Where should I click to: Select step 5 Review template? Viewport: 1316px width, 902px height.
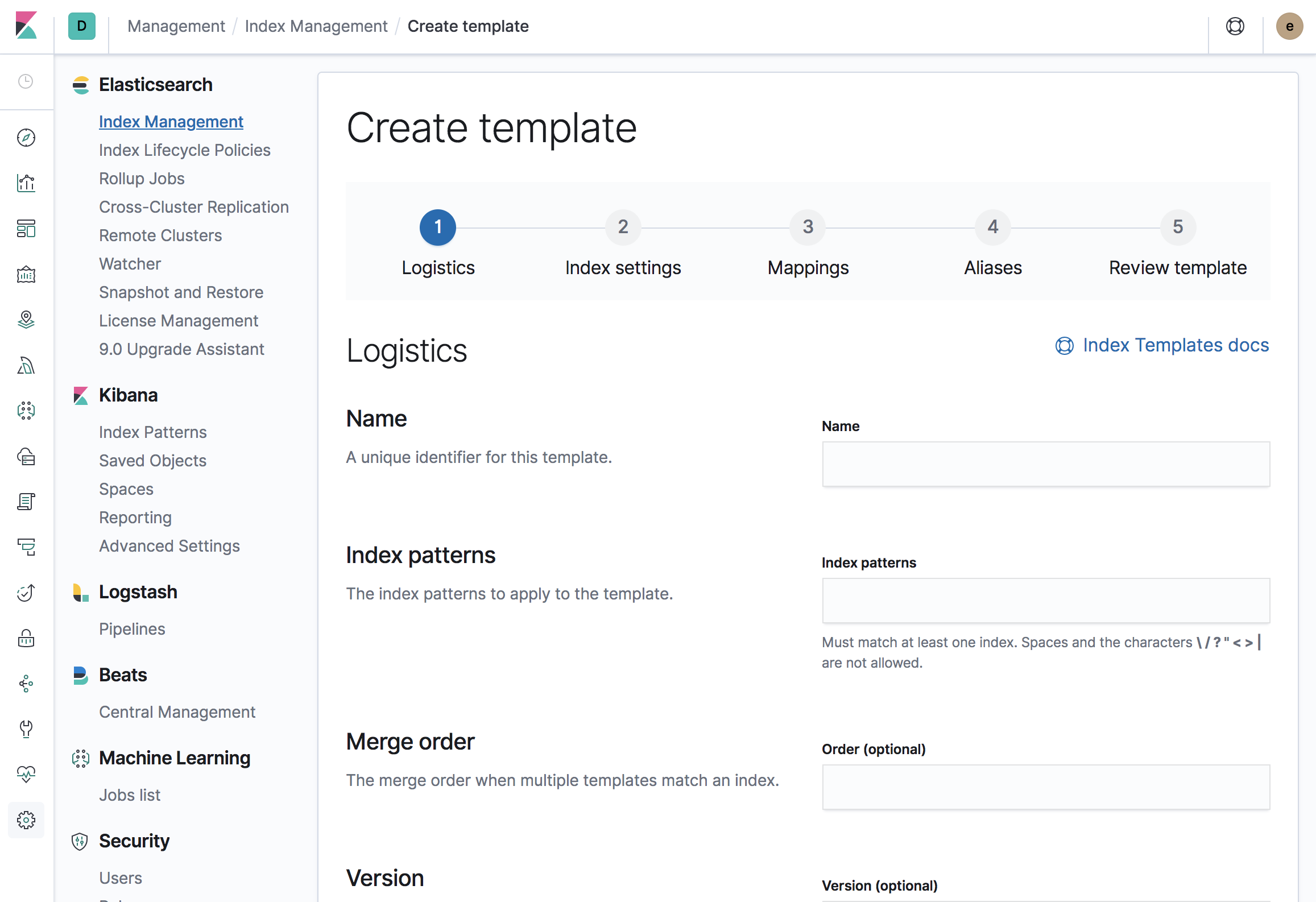[x=1177, y=227]
